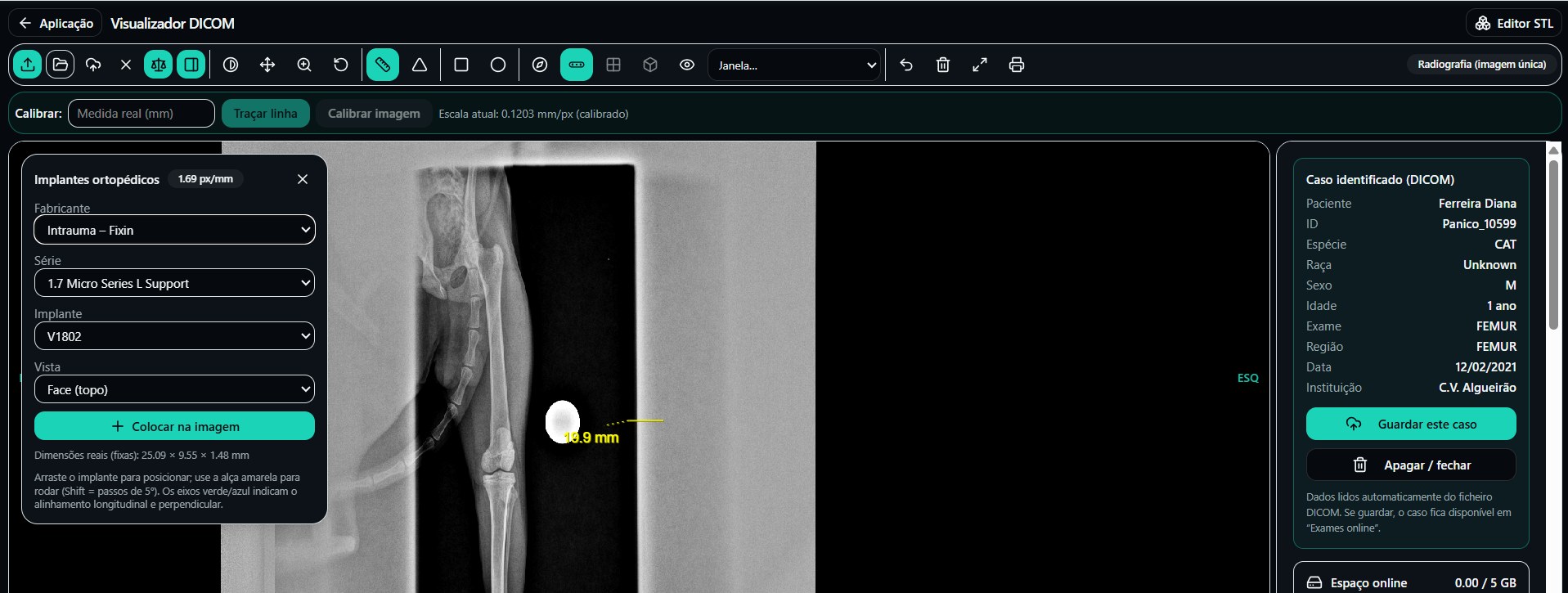
Task: Toggle the side panel layout icon
Action: click(x=191, y=65)
